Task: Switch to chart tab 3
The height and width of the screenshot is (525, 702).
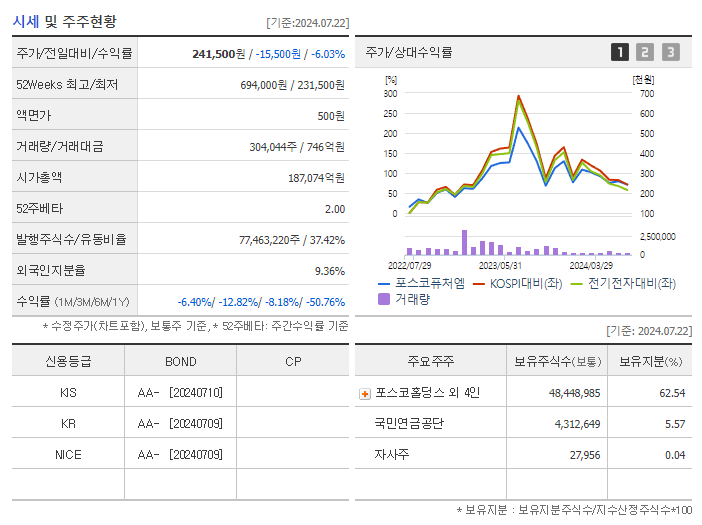Action: point(671,52)
